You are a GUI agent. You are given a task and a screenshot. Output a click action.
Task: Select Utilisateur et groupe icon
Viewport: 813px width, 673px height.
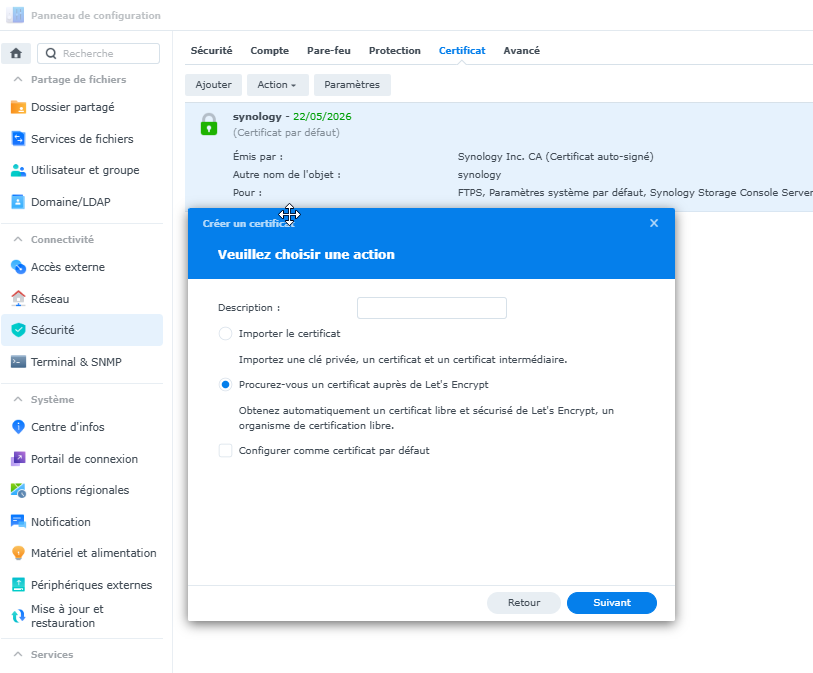coord(18,170)
